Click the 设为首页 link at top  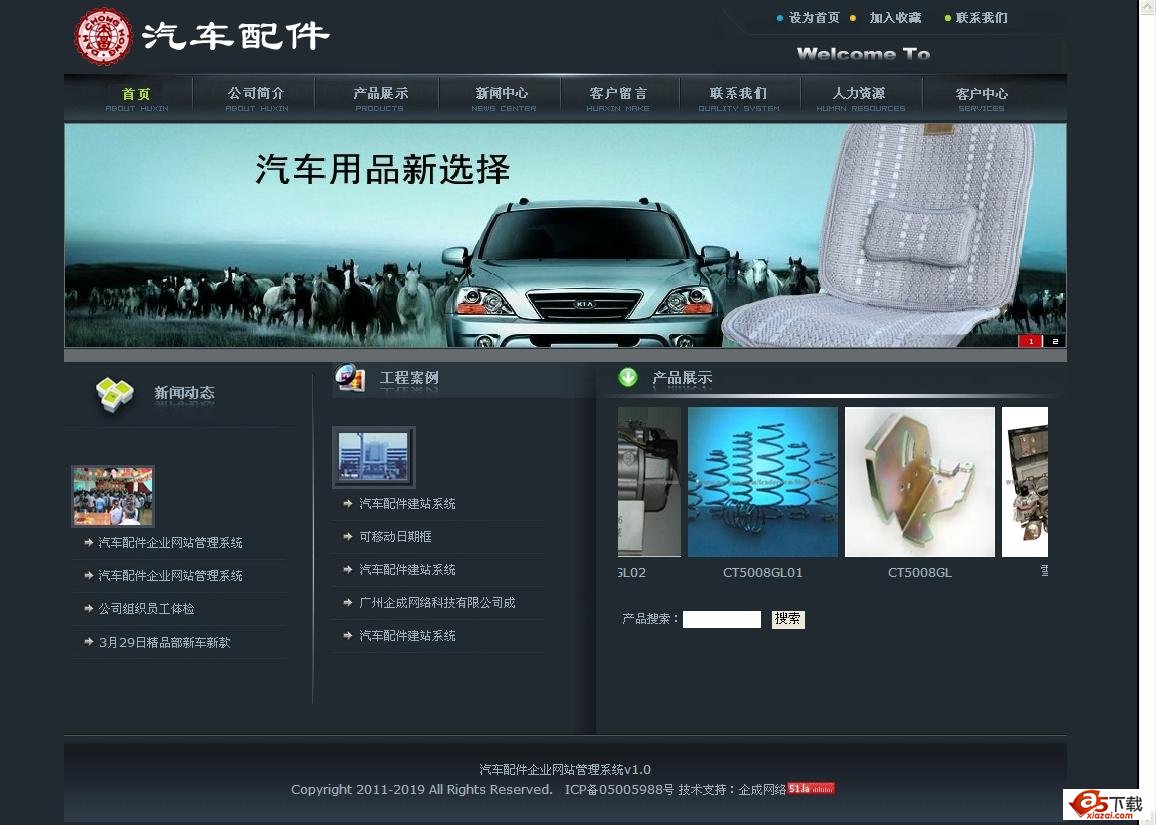pyautogui.click(x=814, y=18)
